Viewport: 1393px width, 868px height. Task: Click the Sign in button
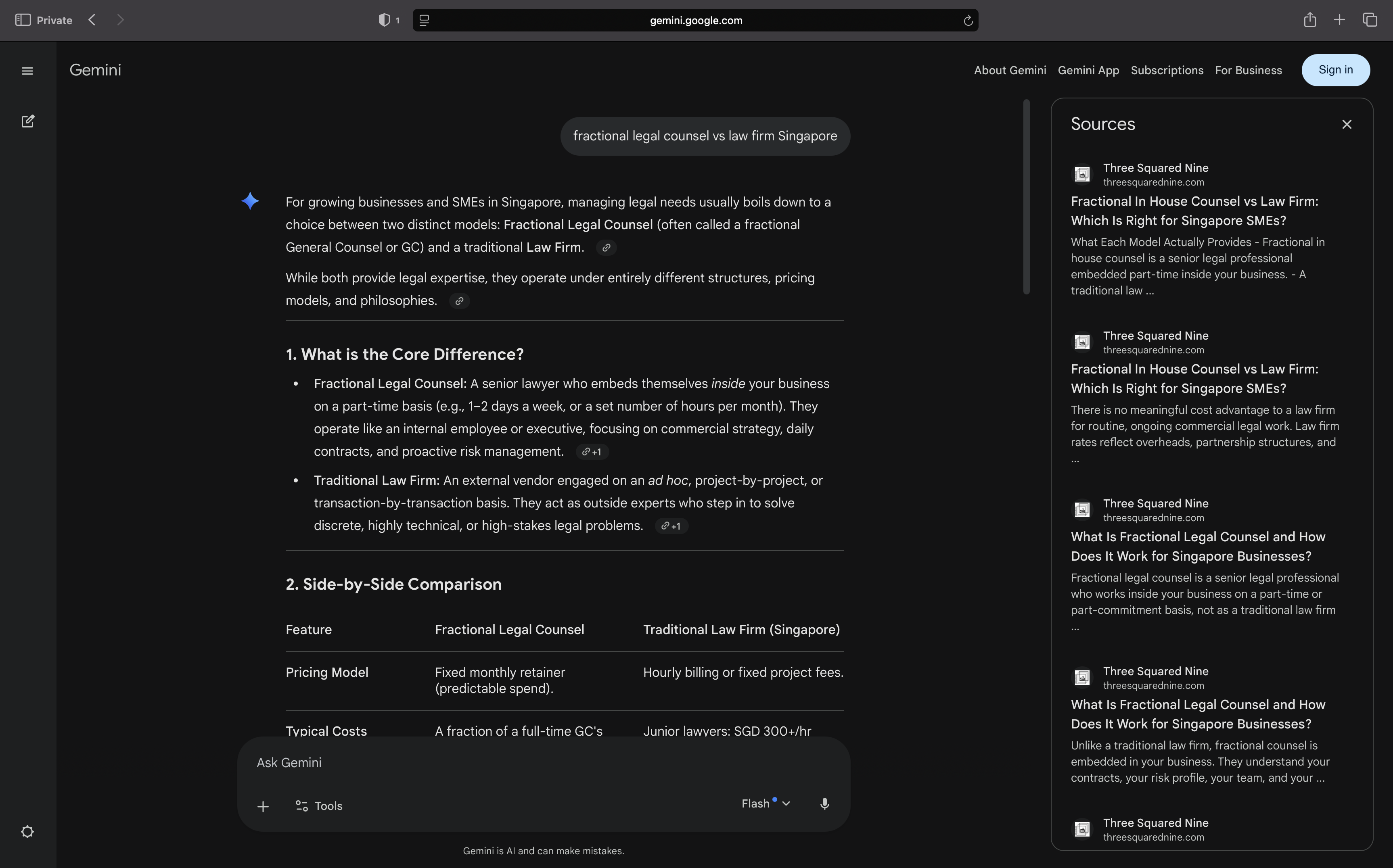(1336, 70)
